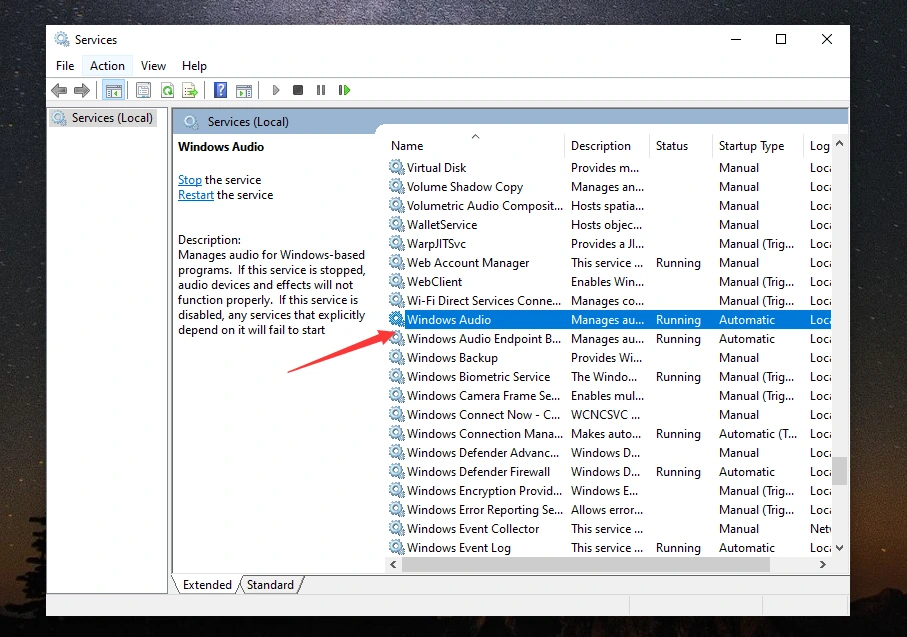Viewport: 907px width, 637px height.
Task: Select the Wi-Fi Direct Services Connection row
Action: 609,300
